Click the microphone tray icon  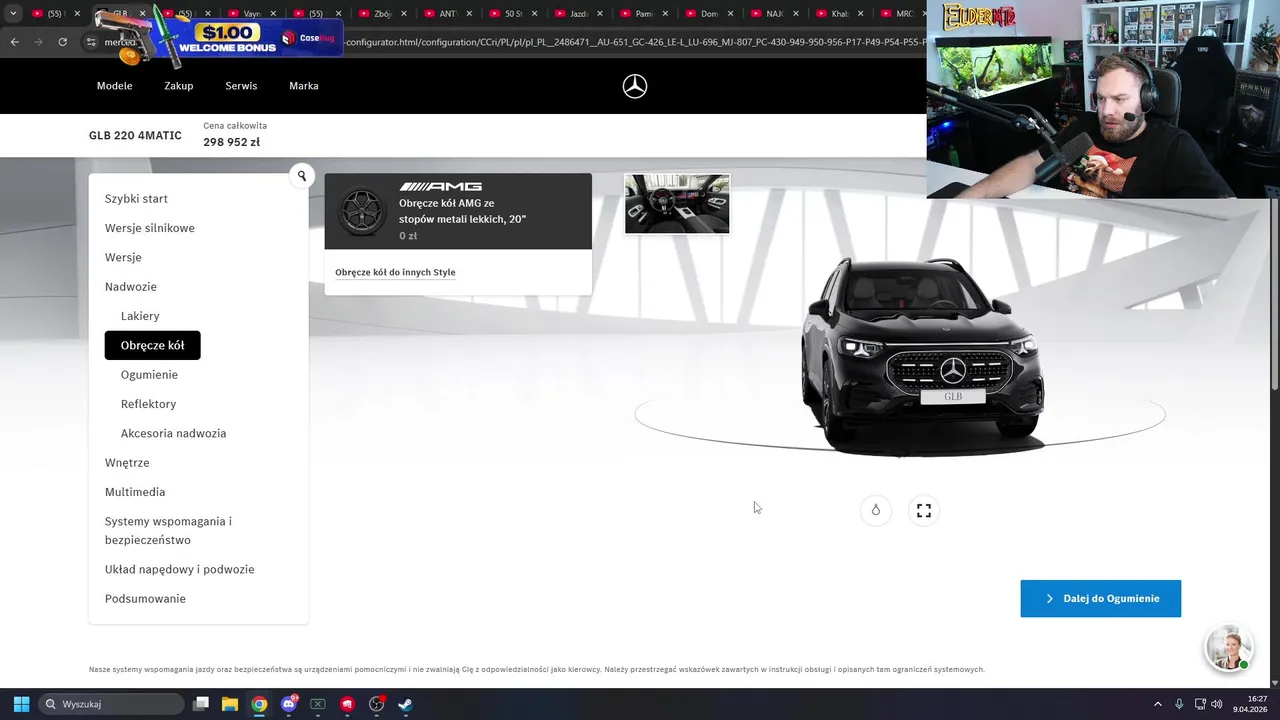click(1179, 704)
